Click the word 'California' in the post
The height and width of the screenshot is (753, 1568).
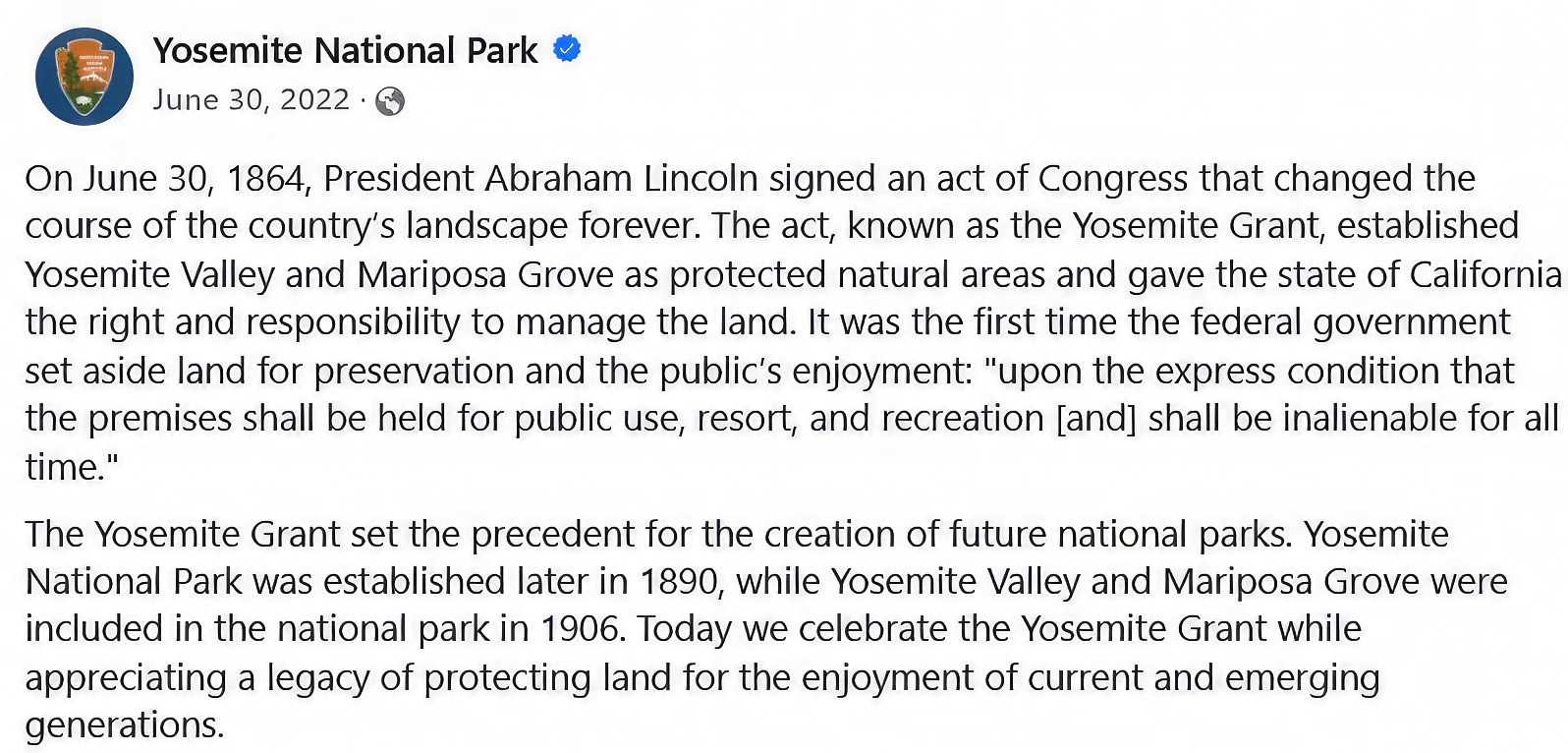(1485, 274)
